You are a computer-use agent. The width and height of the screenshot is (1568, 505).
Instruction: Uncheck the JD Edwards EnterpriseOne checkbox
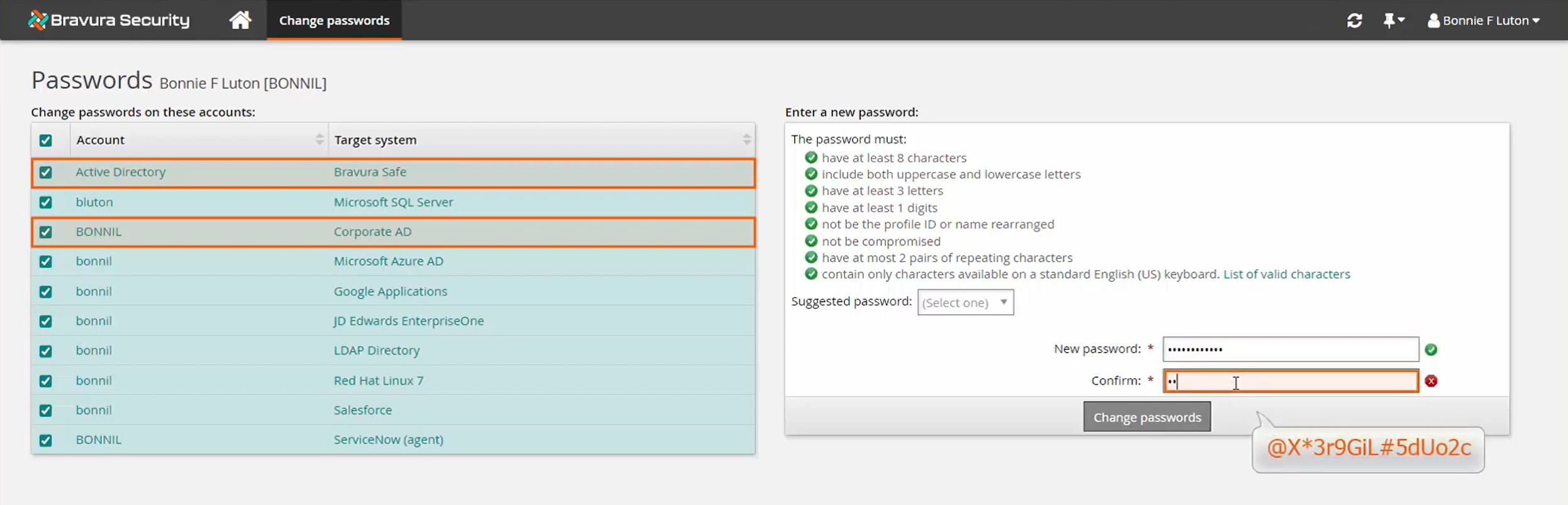[x=45, y=321]
